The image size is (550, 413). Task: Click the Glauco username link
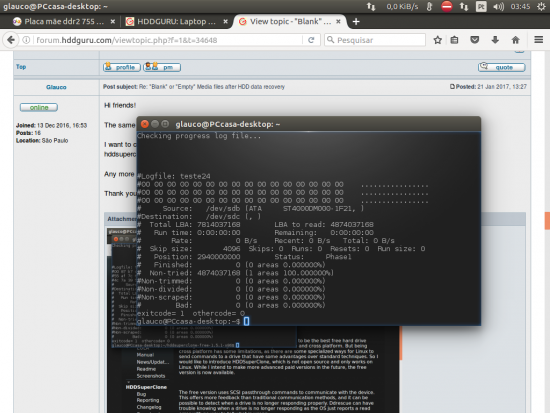56,87
